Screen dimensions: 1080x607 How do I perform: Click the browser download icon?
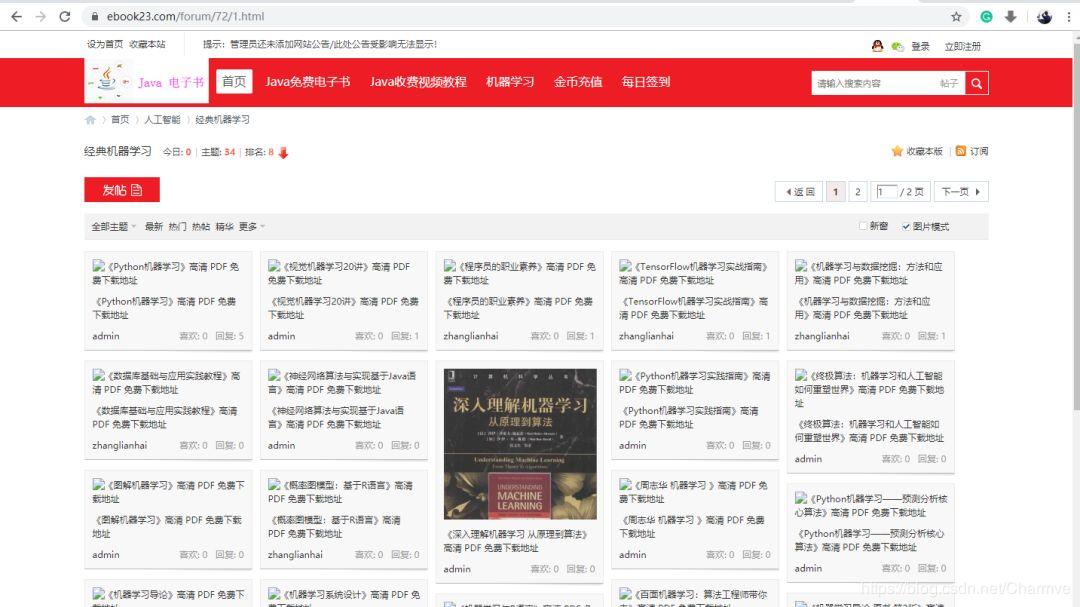pyautogui.click(x=1011, y=16)
